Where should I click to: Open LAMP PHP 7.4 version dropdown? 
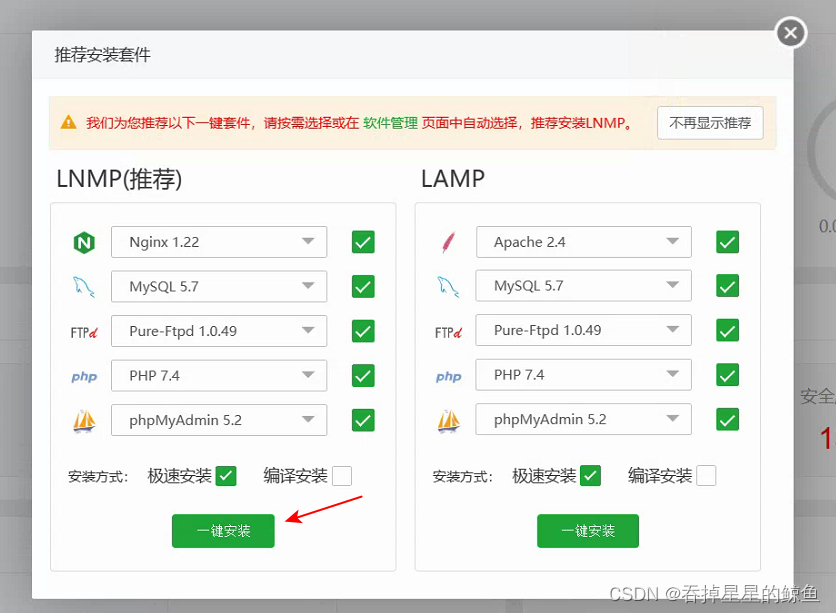(x=584, y=375)
